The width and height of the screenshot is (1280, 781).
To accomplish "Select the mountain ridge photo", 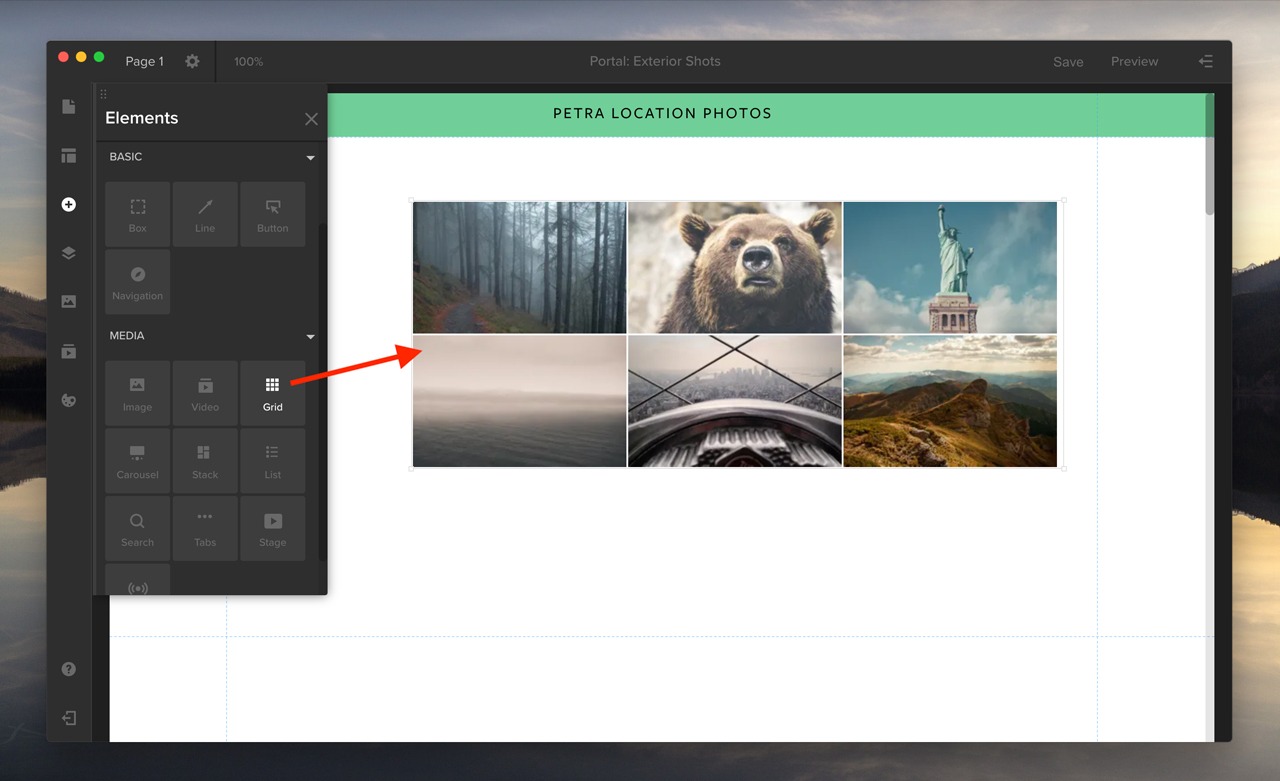I will pos(950,401).
